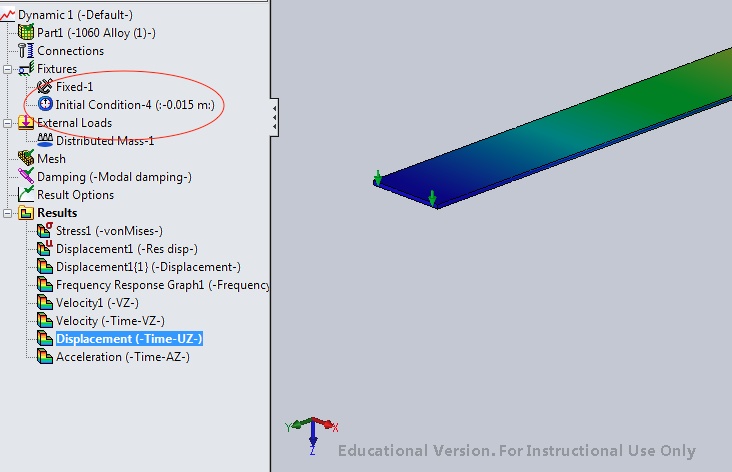Image resolution: width=732 pixels, height=472 pixels.
Task: Select the Fixed-1 fixture
Action: coord(75,86)
